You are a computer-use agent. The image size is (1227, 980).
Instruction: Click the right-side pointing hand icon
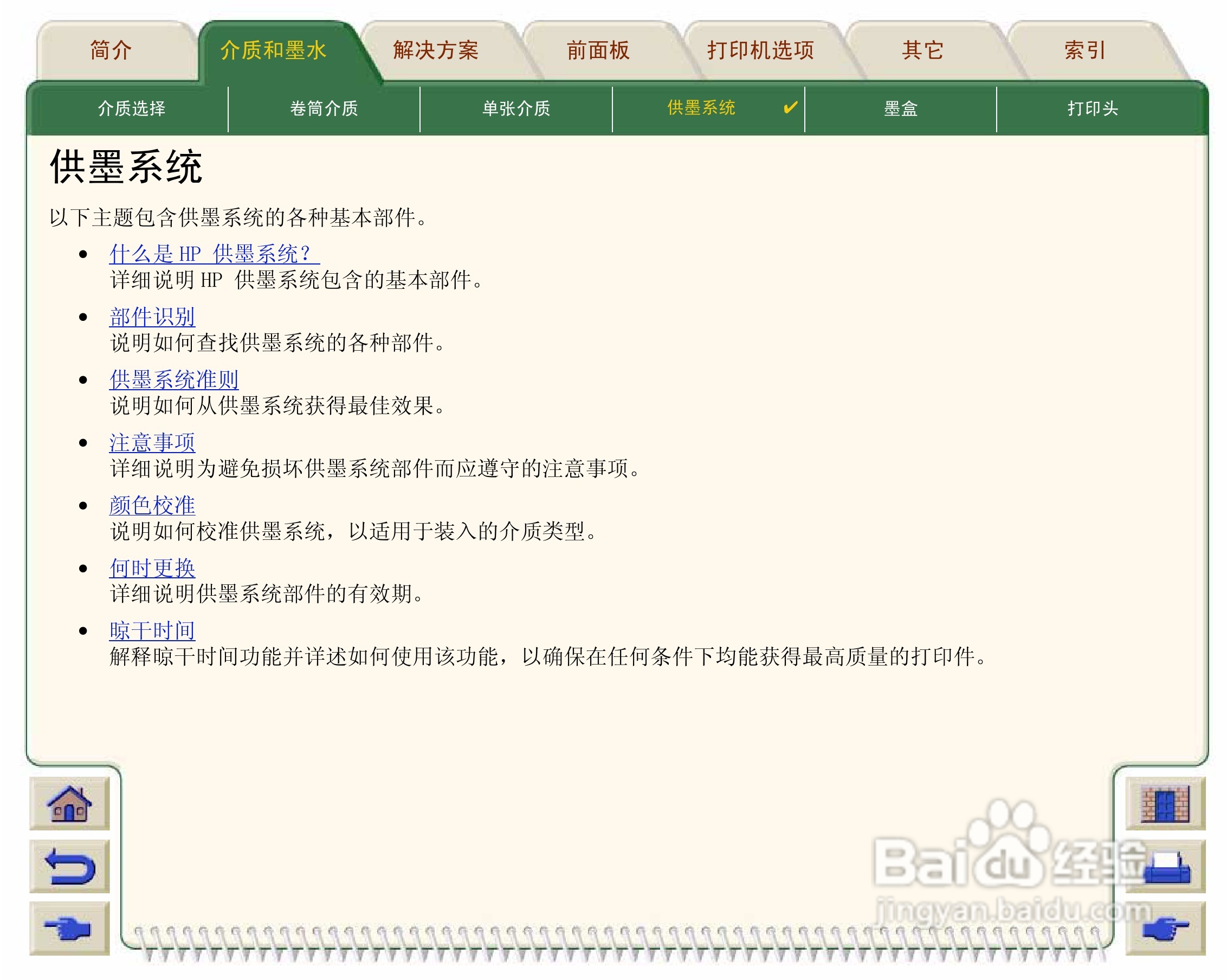(1165, 930)
